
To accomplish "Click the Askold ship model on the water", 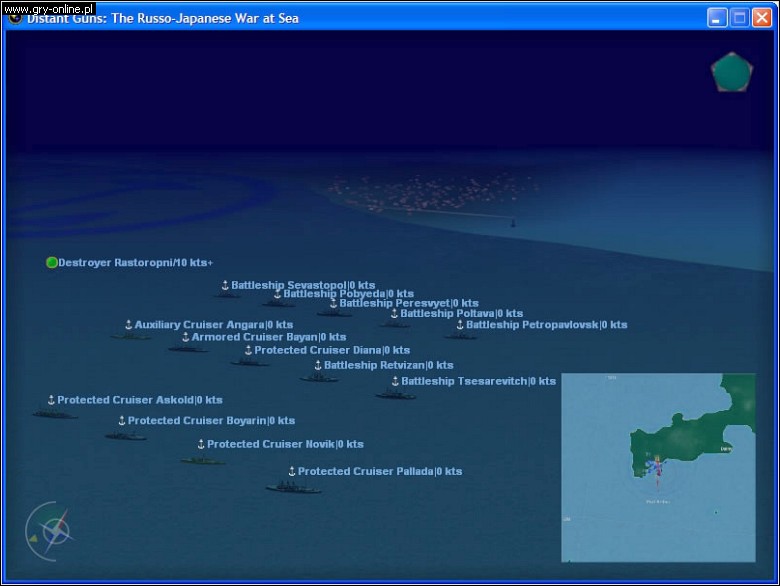I will (55, 414).
